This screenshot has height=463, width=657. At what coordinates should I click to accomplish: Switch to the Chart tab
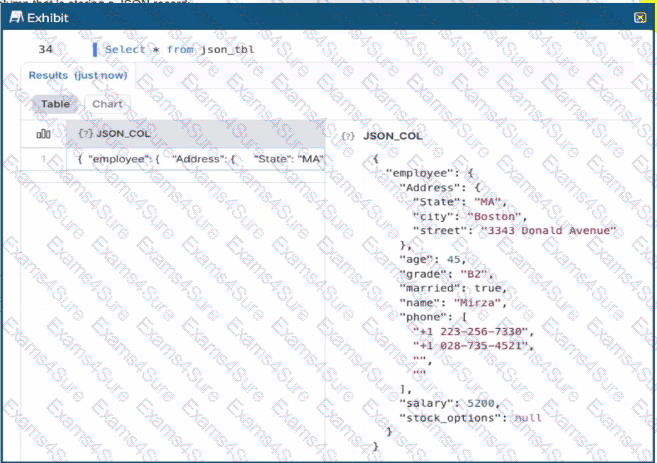(106, 104)
